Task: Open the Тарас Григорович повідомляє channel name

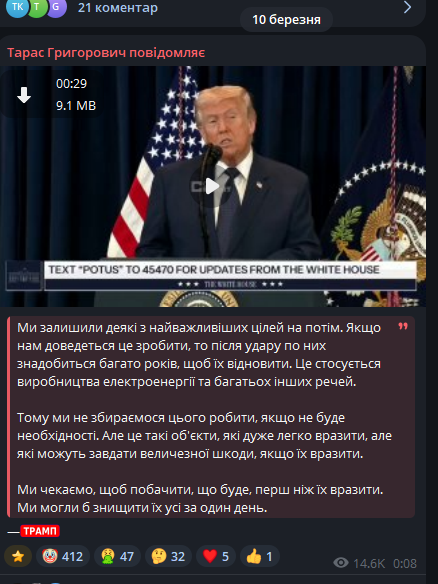Action: [x=106, y=53]
